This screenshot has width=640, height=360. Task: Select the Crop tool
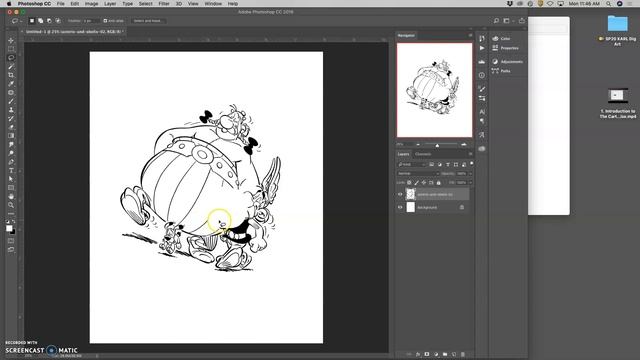coord(11,75)
